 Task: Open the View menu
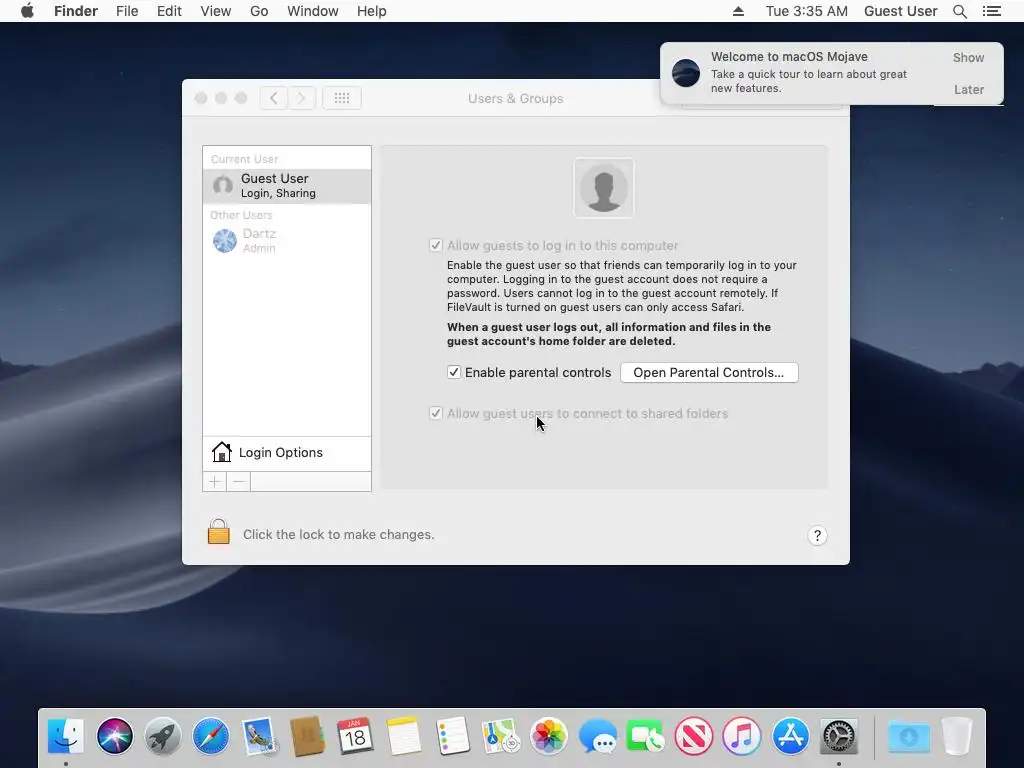tap(216, 11)
